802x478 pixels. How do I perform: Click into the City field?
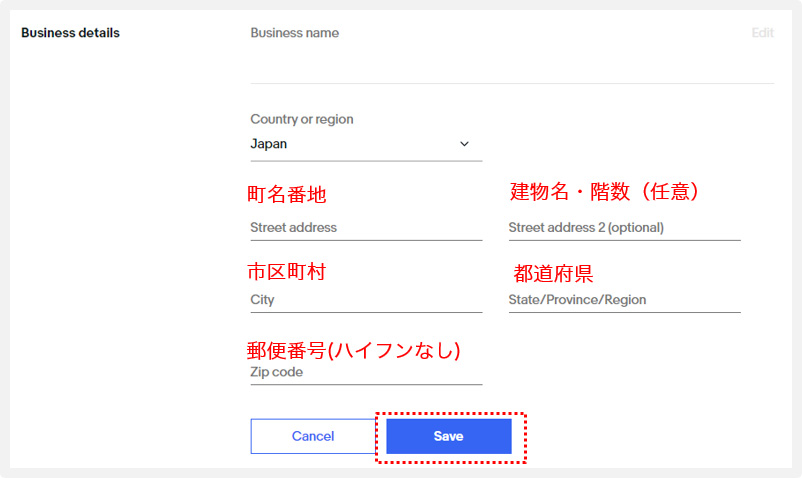click(x=366, y=300)
